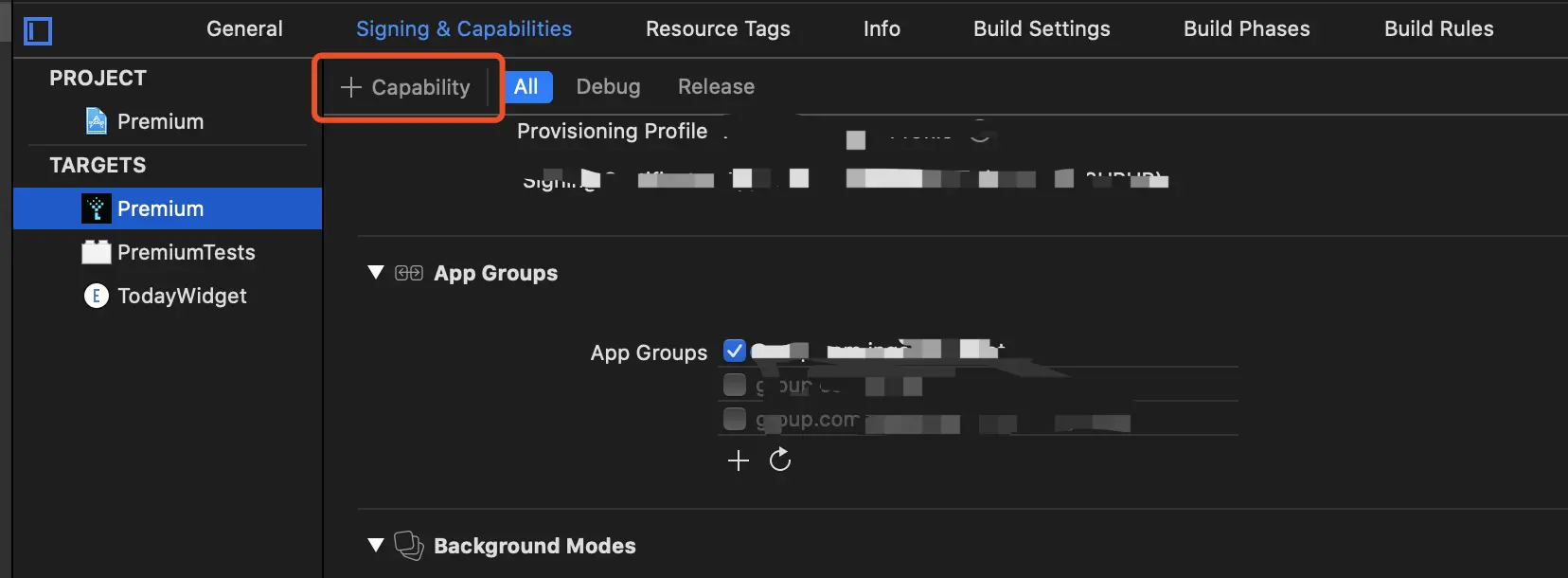Add a new app group with plus icon
This screenshot has height=578, width=1568.
pyautogui.click(x=739, y=461)
